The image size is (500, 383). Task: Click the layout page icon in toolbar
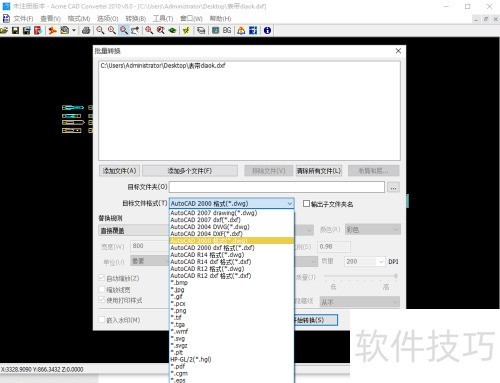[x=64, y=31]
